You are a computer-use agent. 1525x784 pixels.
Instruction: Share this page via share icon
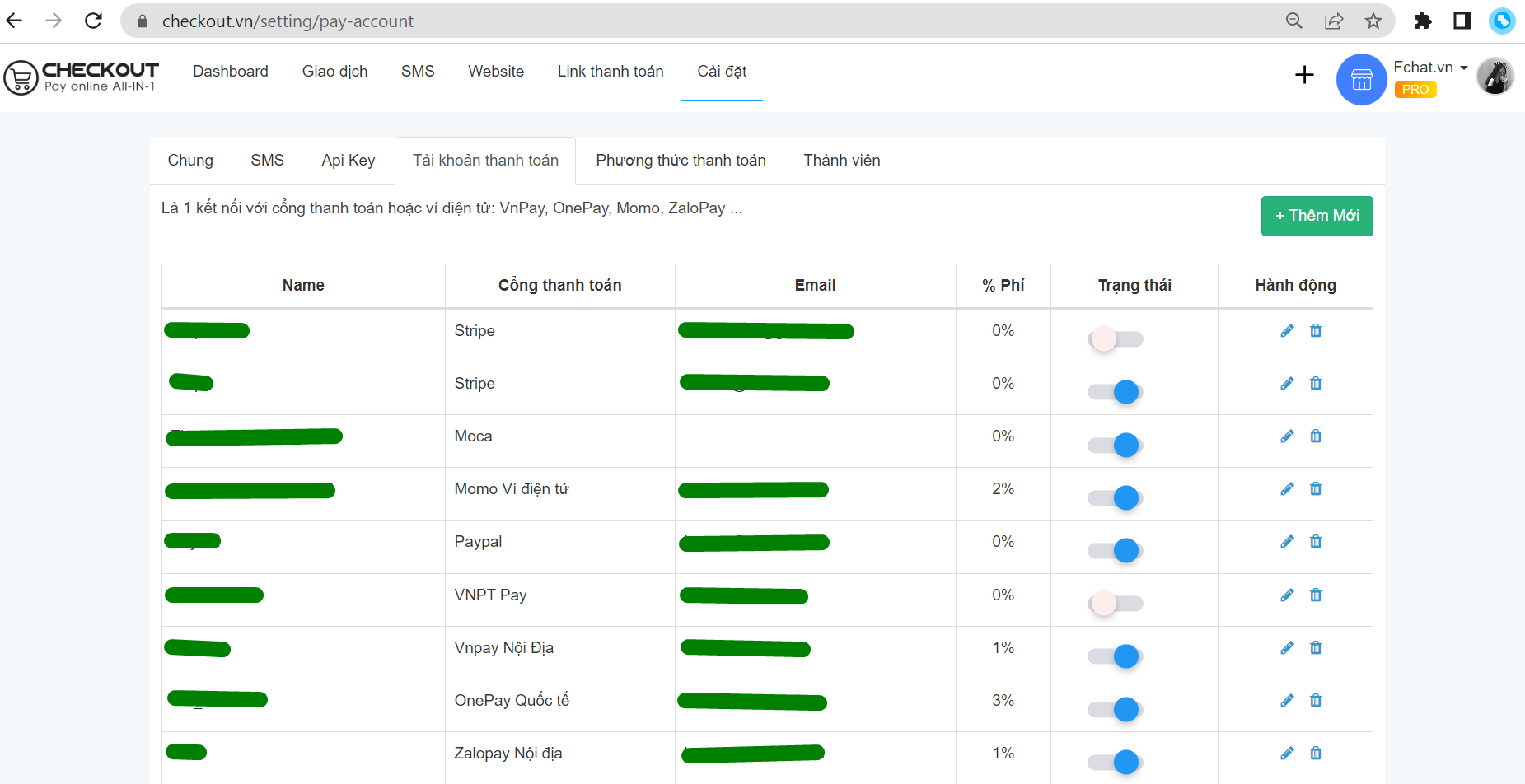(x=1334, y=21)
